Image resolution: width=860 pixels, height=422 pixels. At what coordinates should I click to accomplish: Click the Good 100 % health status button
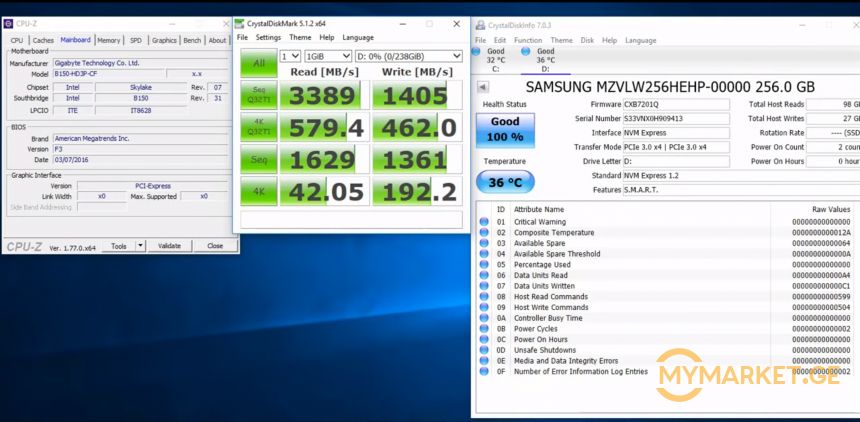pyautogui.click(x=505, y=130)
